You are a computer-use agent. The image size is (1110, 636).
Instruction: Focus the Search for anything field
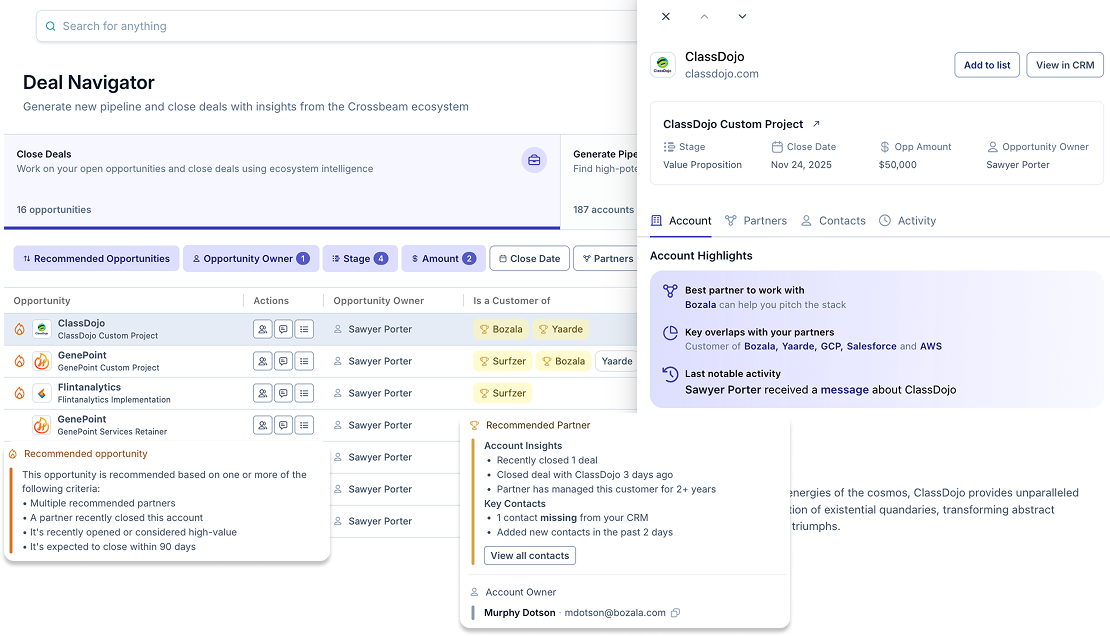pyautogui.click(x=337, y=26)
